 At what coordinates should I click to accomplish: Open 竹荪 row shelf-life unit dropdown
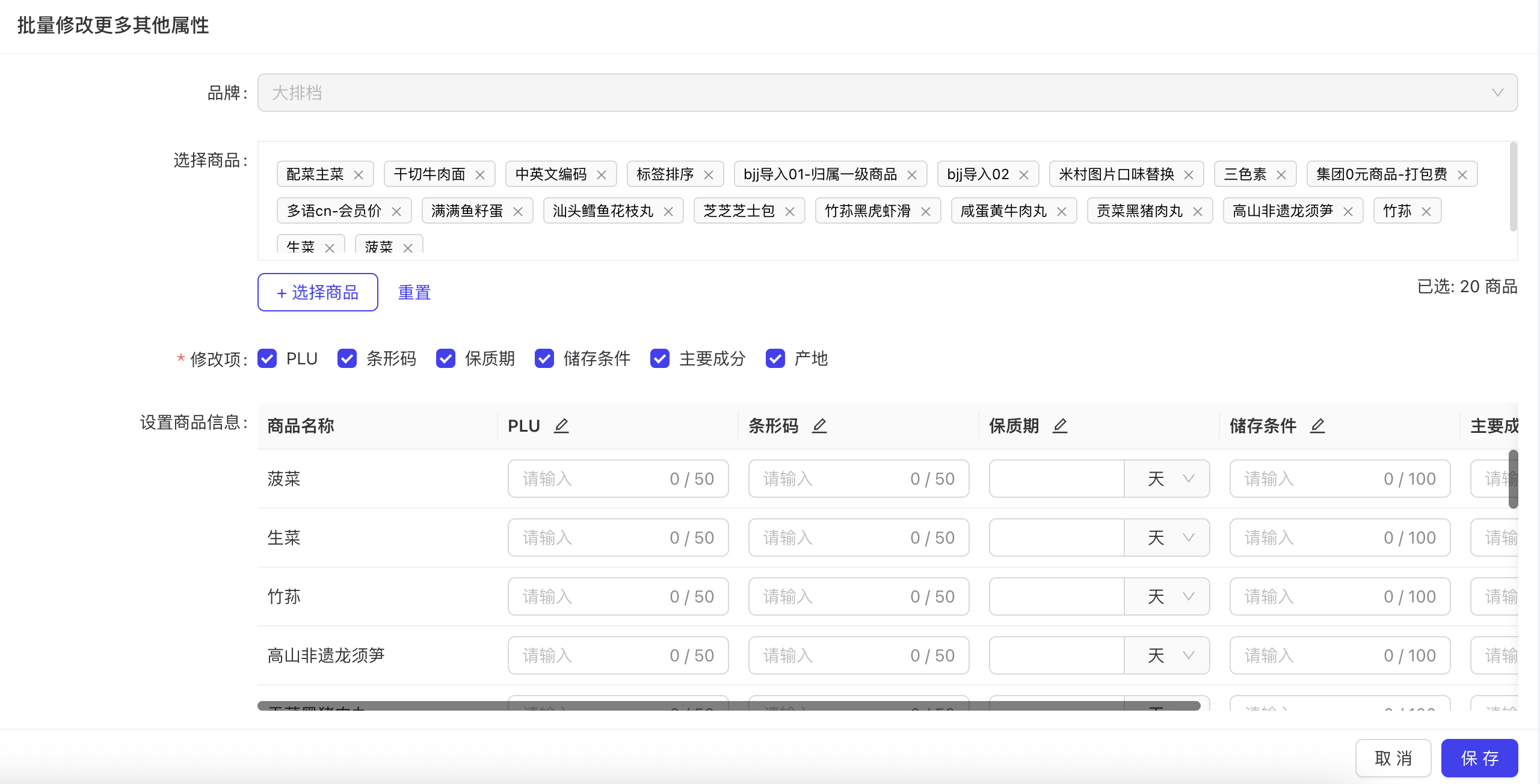coord(1167,596)
